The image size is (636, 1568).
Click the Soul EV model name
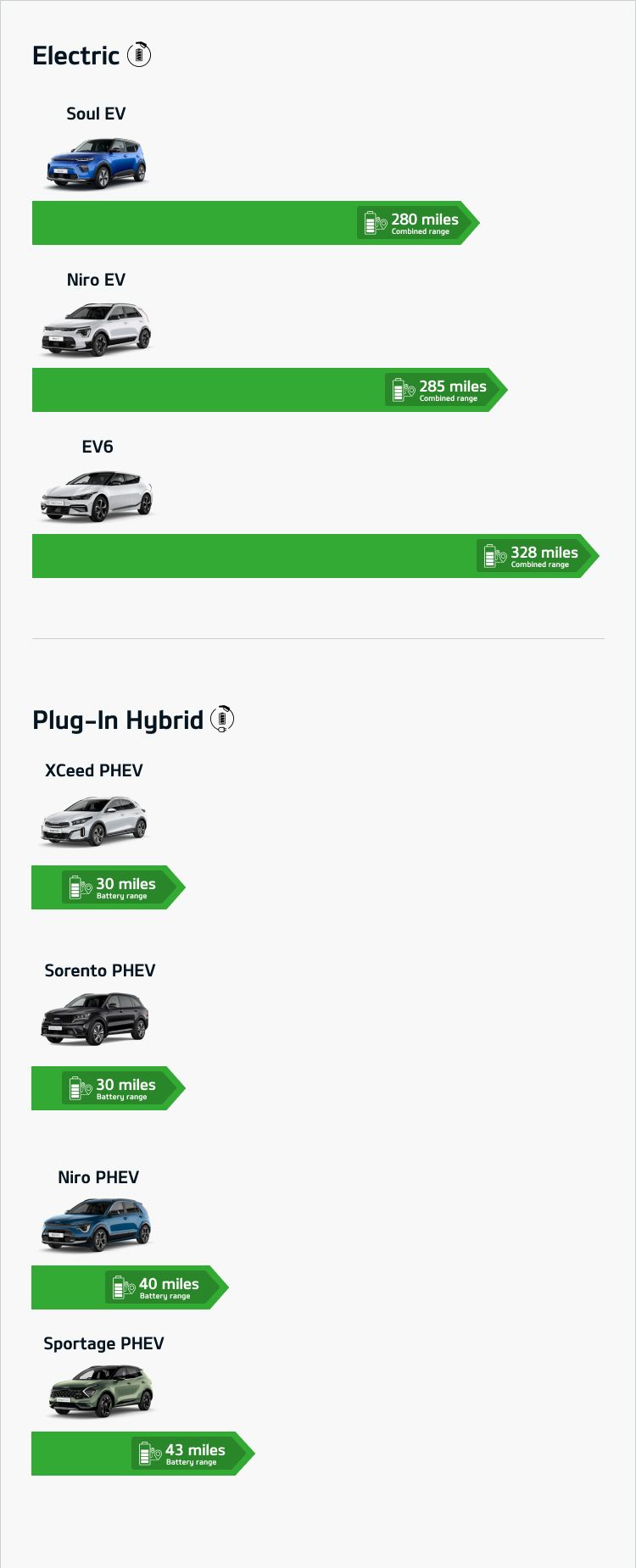click(96, 114)
